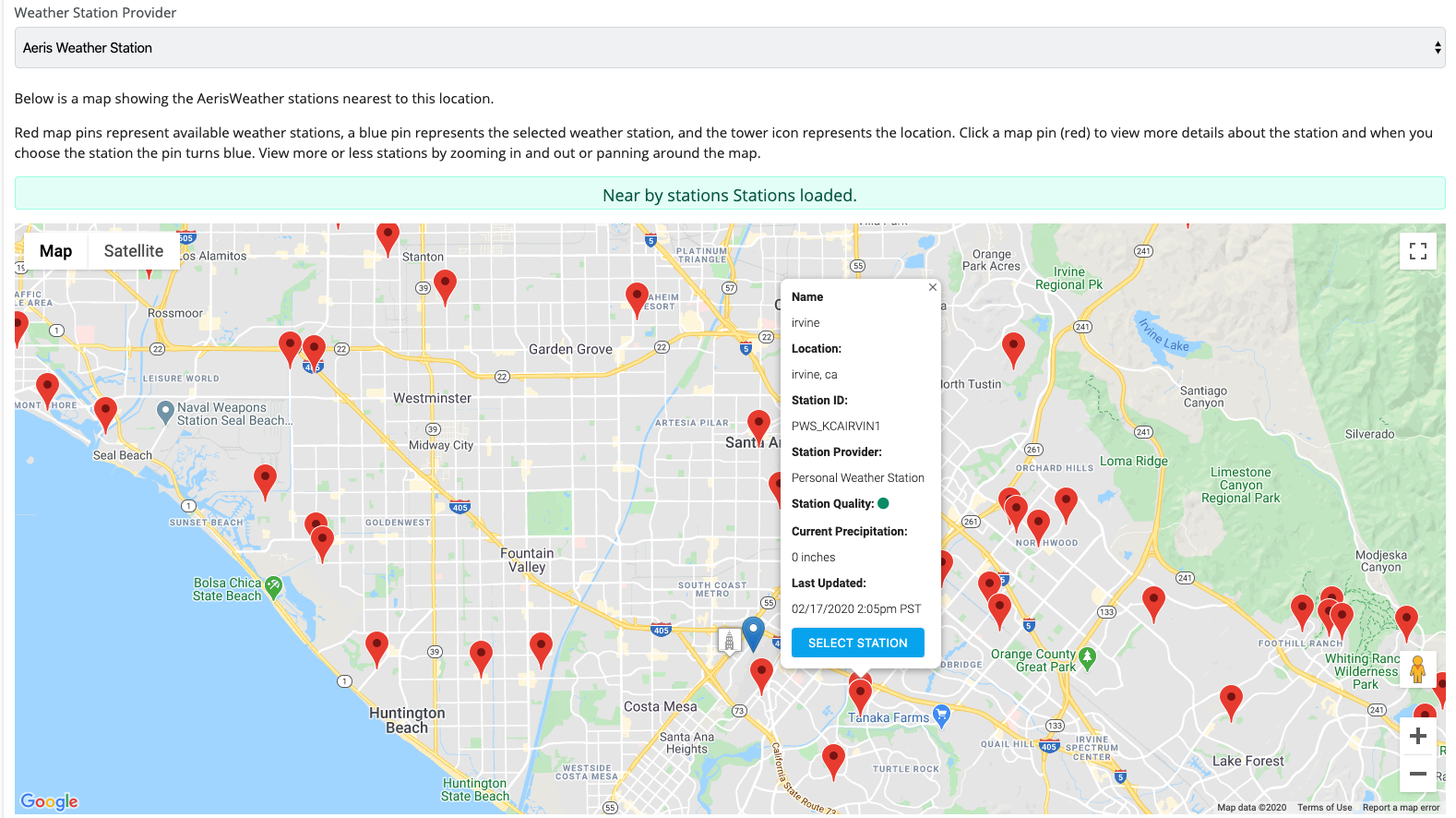Click the last updated timestamp 02/17/2020 2:05pm PST
The width and height of the screenshot is (1456, 818).
856,609
